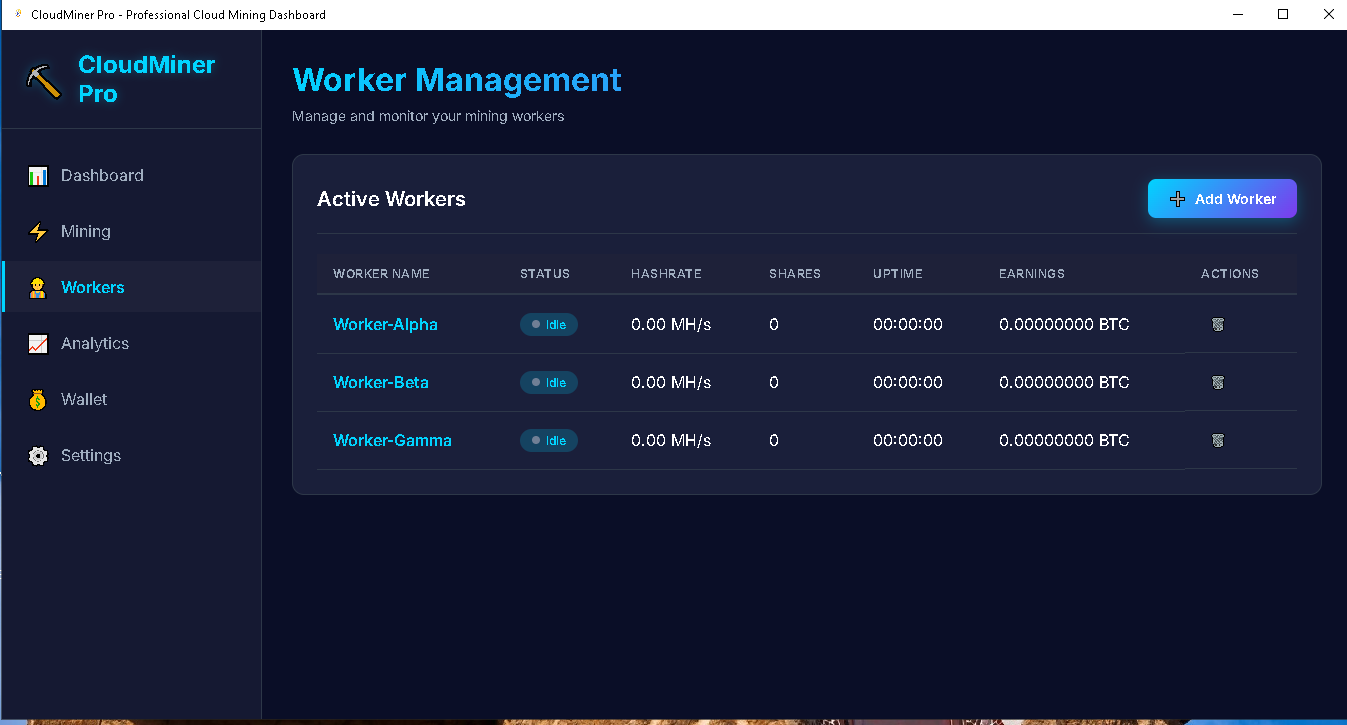
Task: Click the Worker-Gamma name link
Action: [392, 441]
